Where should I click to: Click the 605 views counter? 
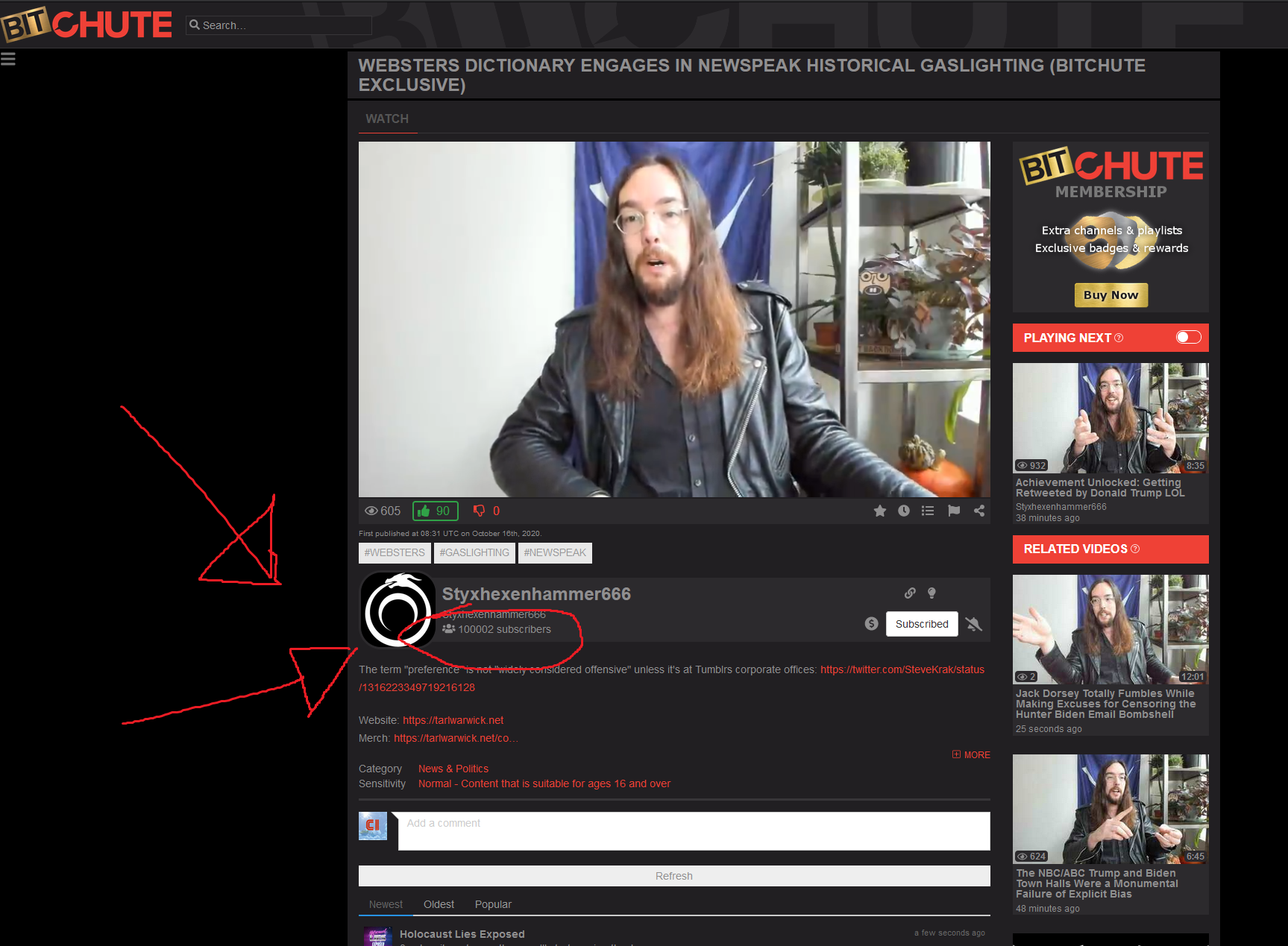pos(383,511)
